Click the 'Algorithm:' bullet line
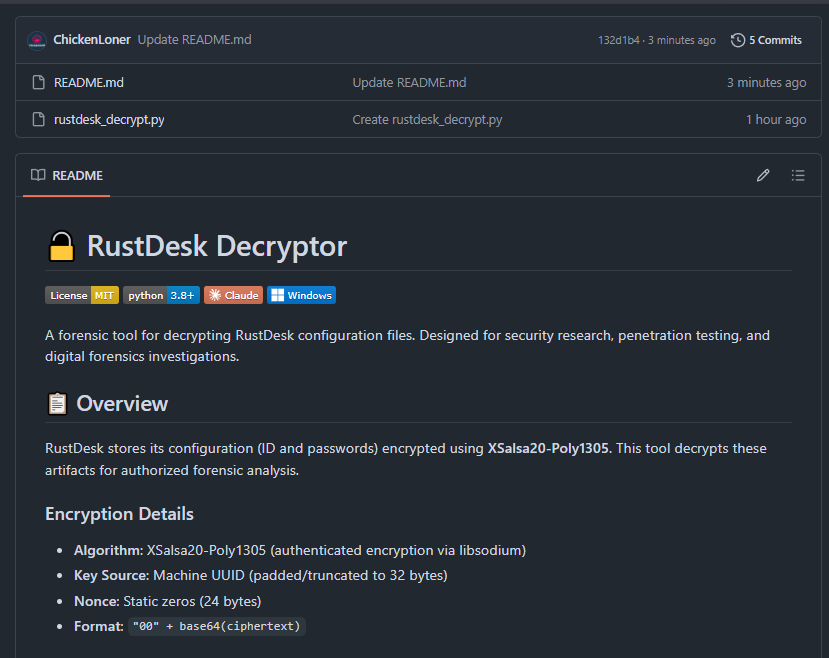The width and height of the screenshot is (829, 658). pyautogui.click(x=300, y=550)
